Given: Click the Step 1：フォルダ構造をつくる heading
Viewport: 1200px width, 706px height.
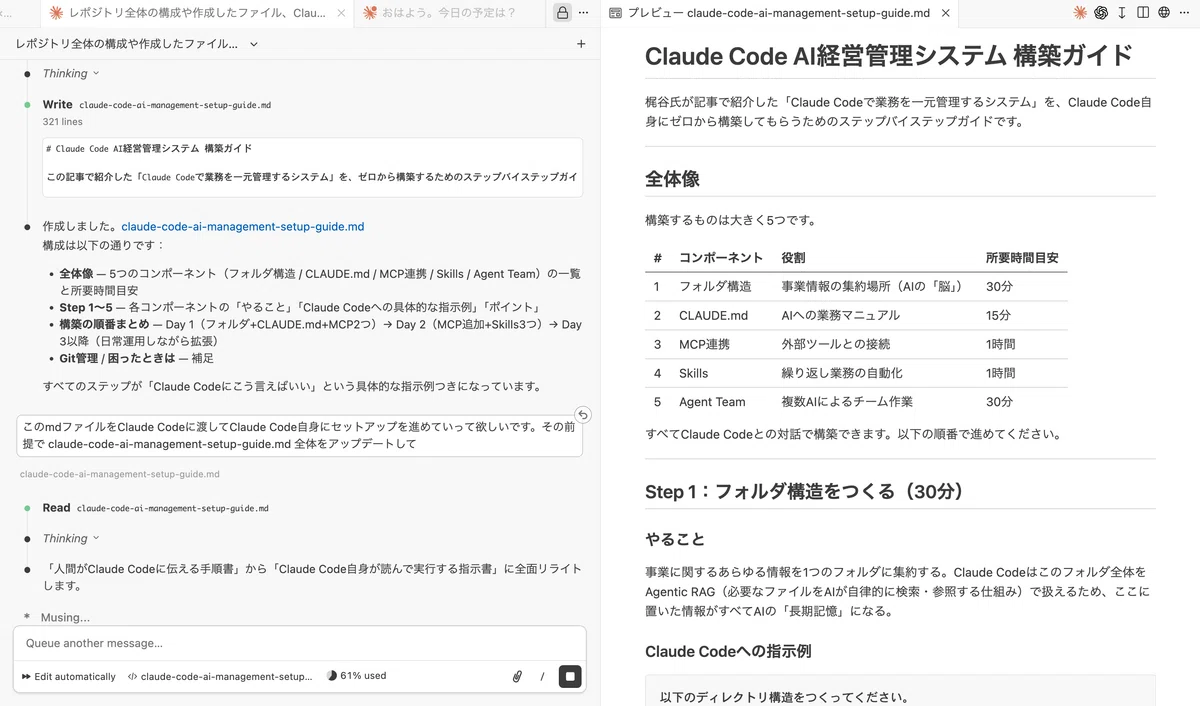Looking at the screenshot, I should (804, 491).
